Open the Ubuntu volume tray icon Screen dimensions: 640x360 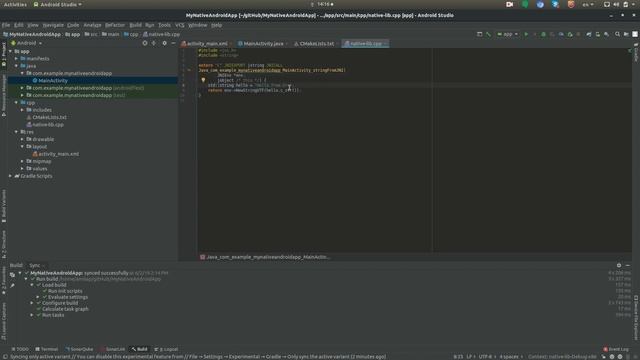(x=616, y=4)
